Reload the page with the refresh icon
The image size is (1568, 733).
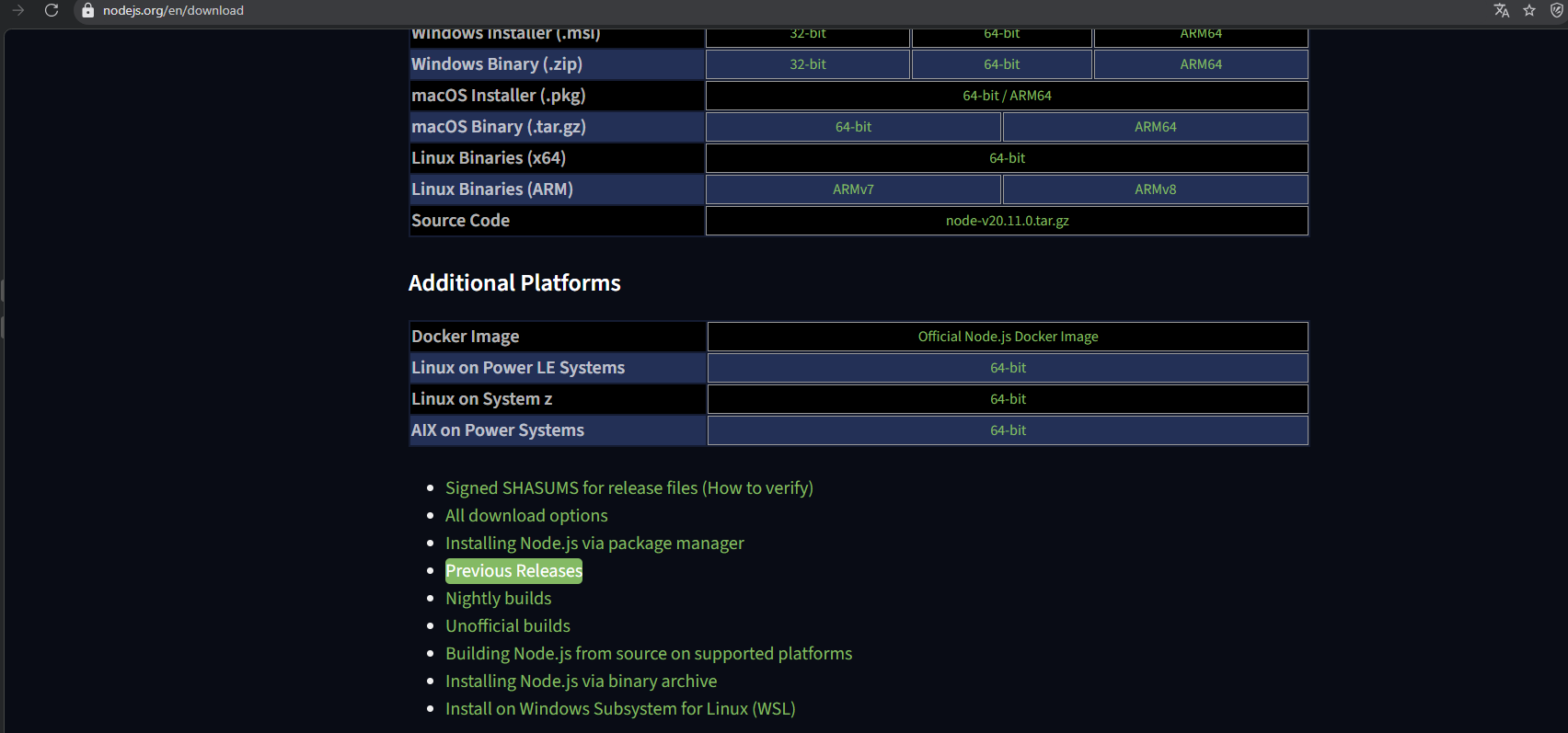52,10
